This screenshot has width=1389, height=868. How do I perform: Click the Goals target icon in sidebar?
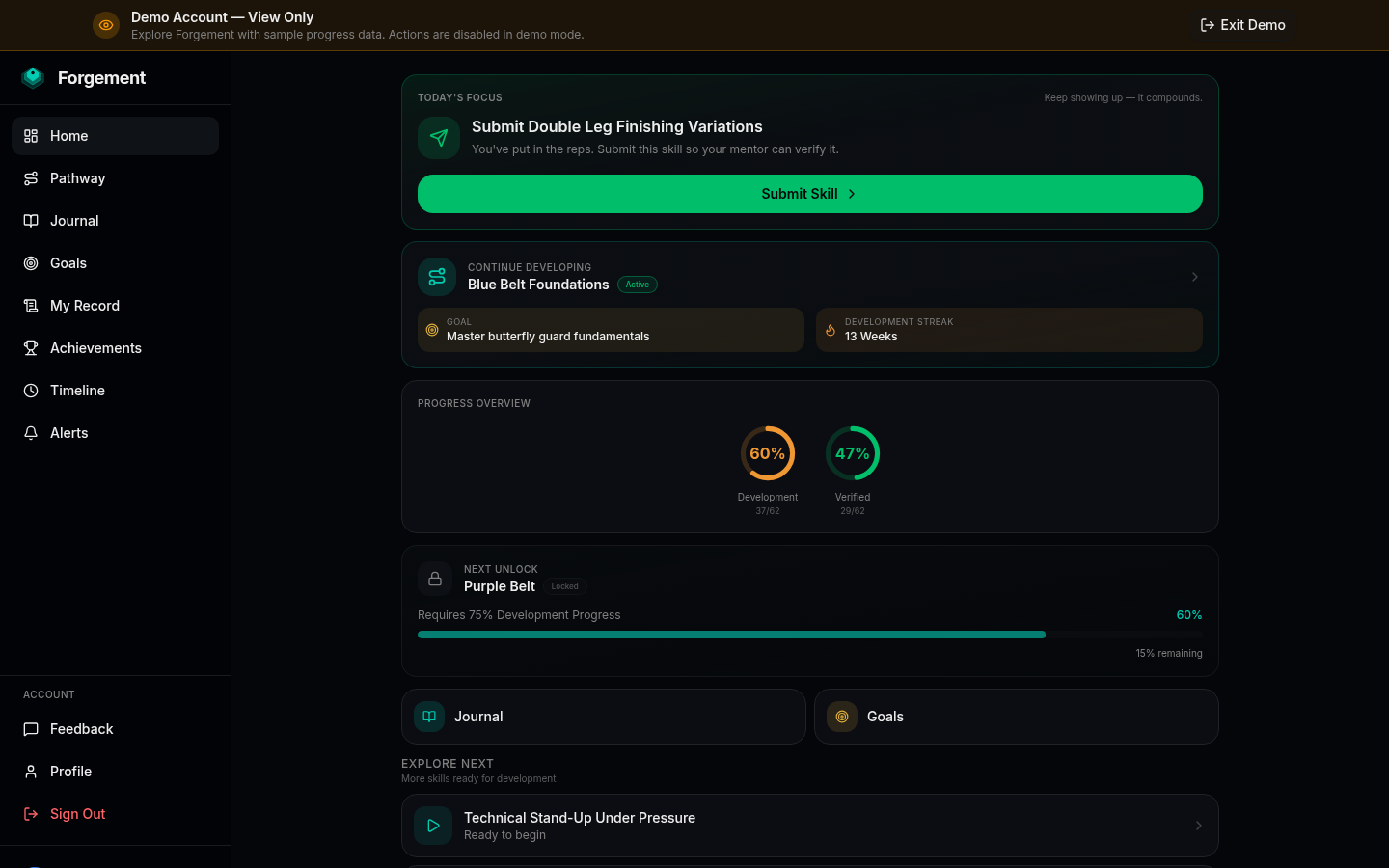tap(31, 263)
